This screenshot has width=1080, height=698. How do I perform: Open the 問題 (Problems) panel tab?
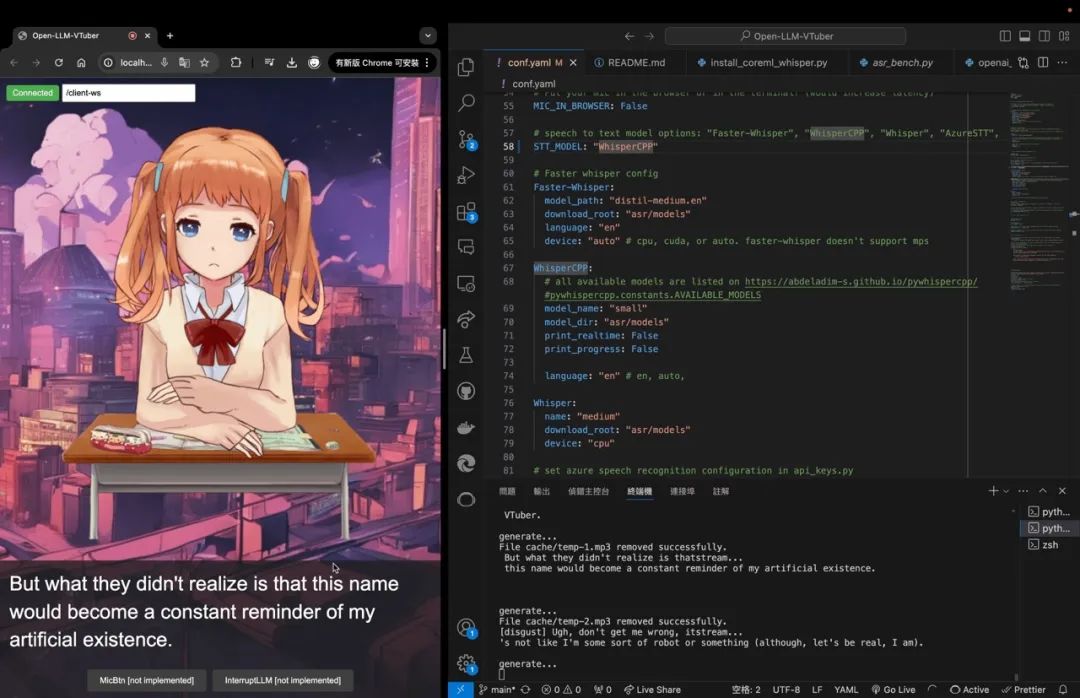(x=507, y=491)
